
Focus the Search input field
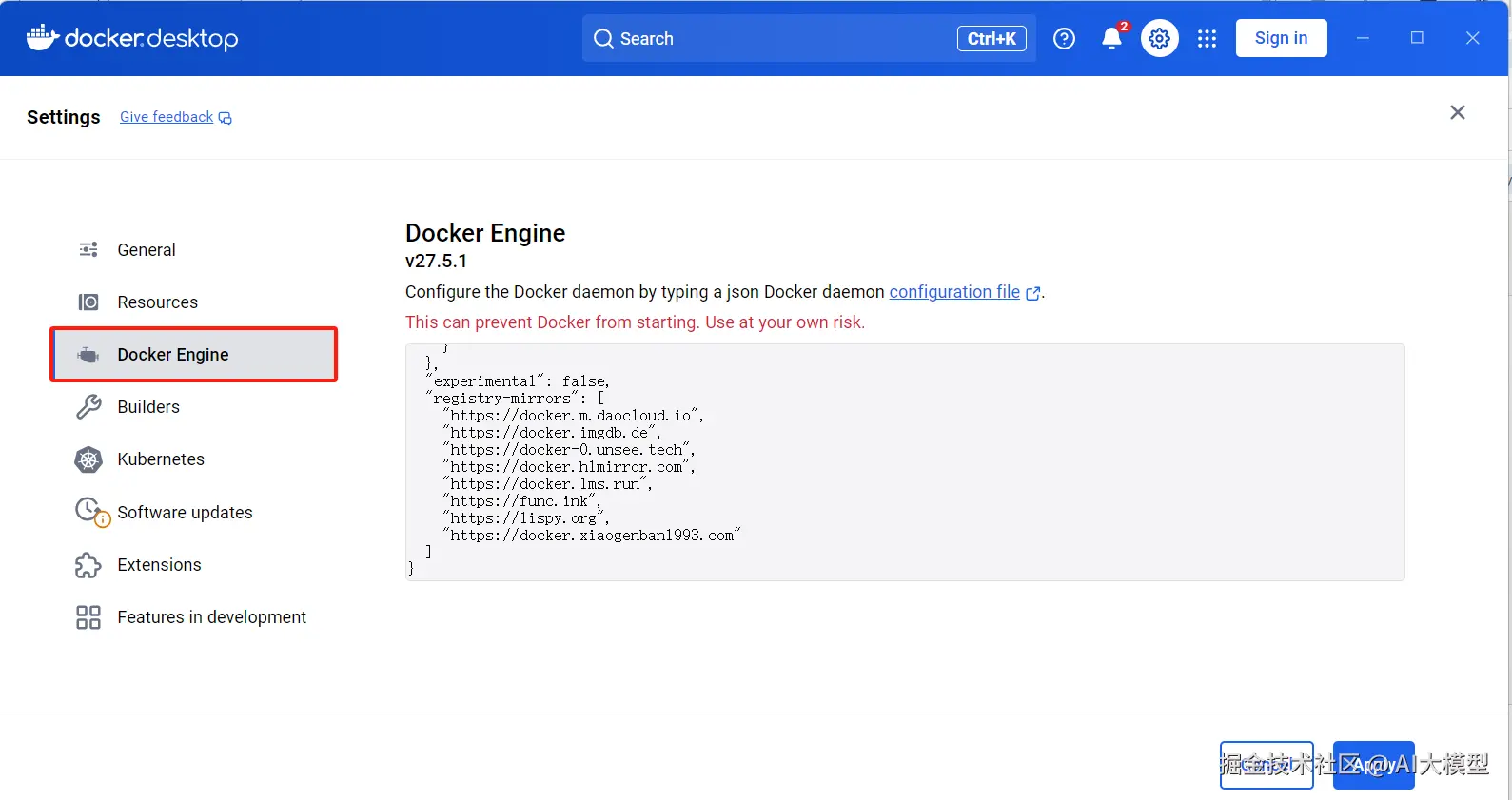[809, 38]
